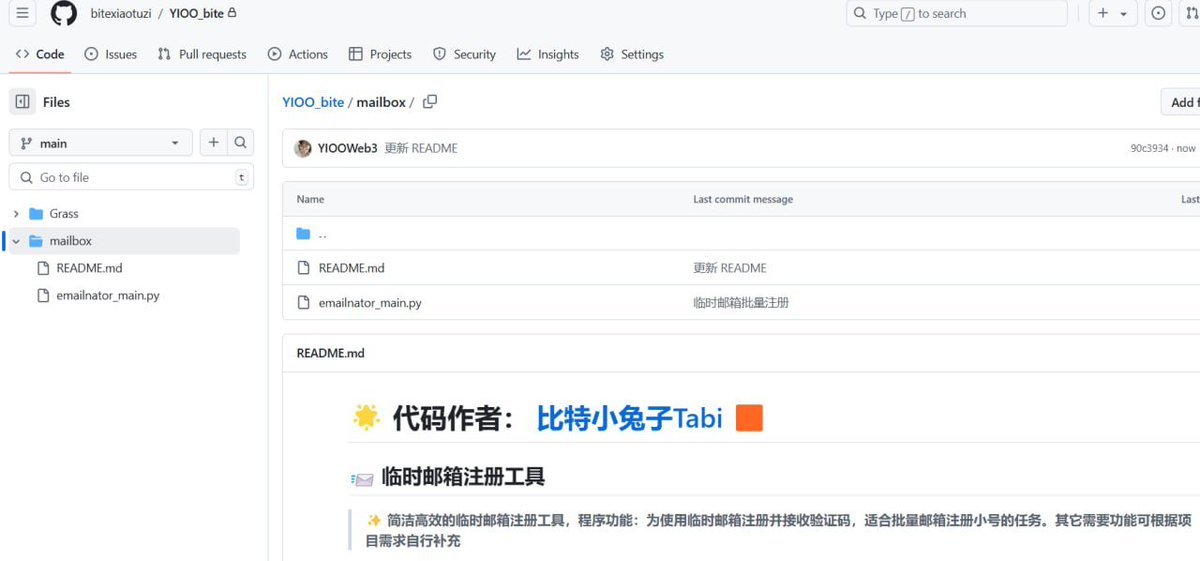
Task: Click the 临时邮箱注册工具 heading
Action: pos(463,477)
